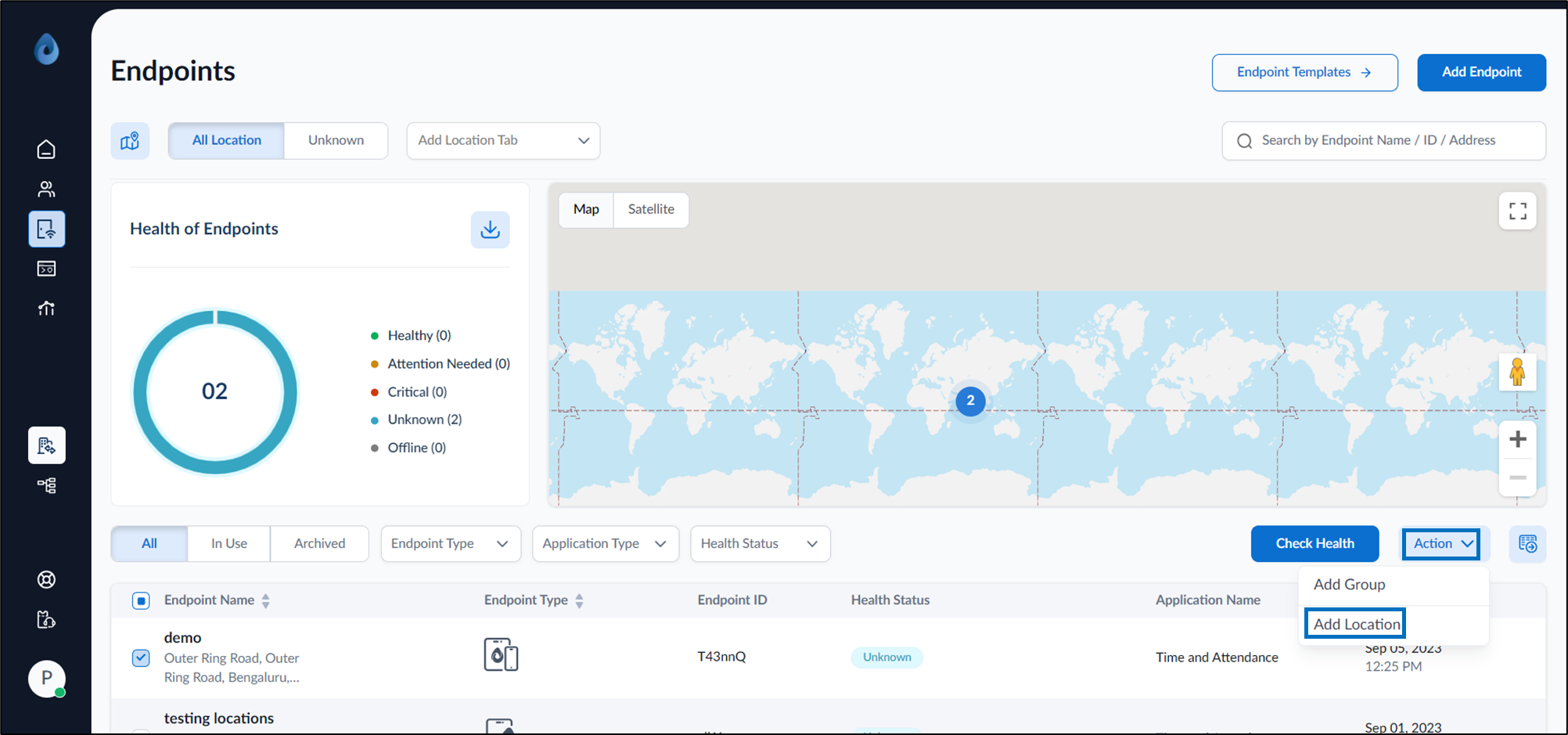Click the donut chart showing 02

[x=214, y=391]
